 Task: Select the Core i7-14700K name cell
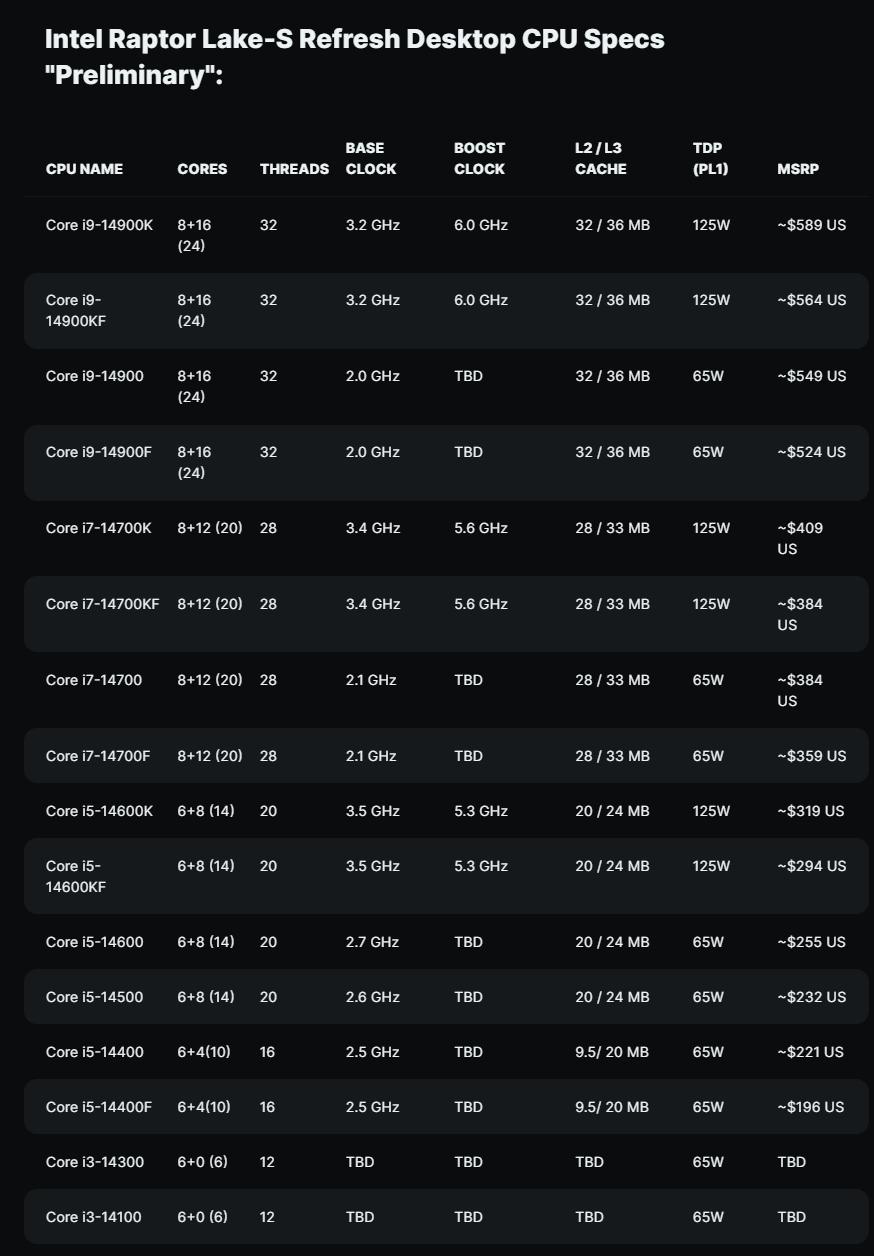[98, 528]
